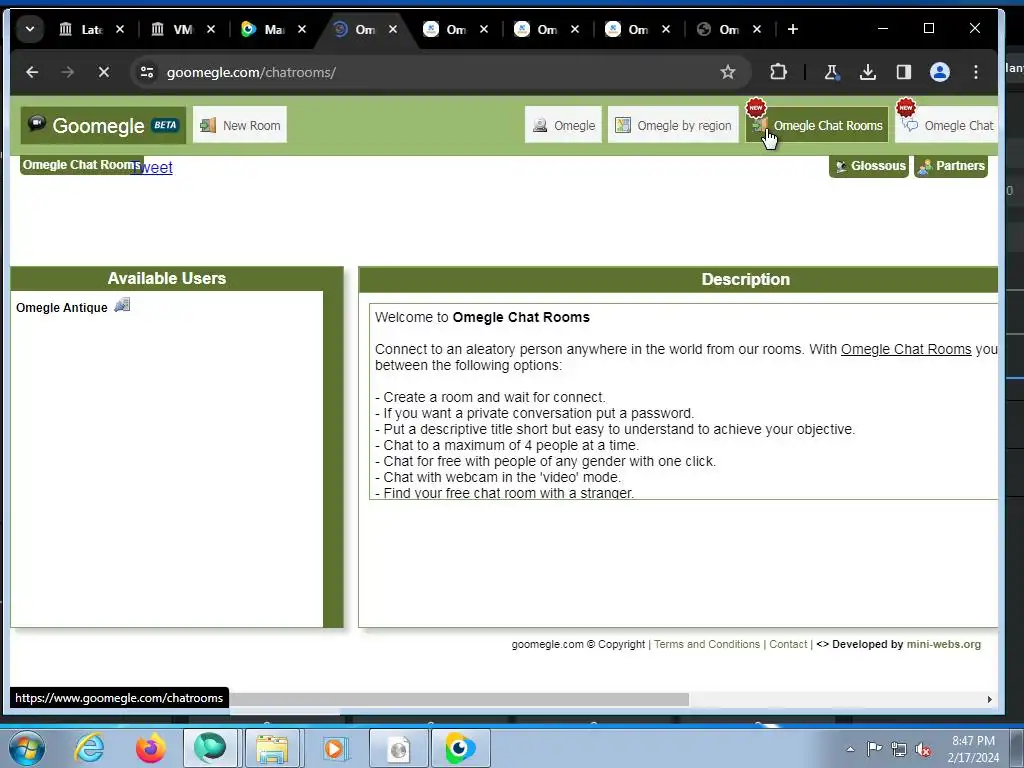Viewport: 1024px width, 768px height.
Task: Click the Description panel header
Action: pyautogui.click(x=679, y=280)
